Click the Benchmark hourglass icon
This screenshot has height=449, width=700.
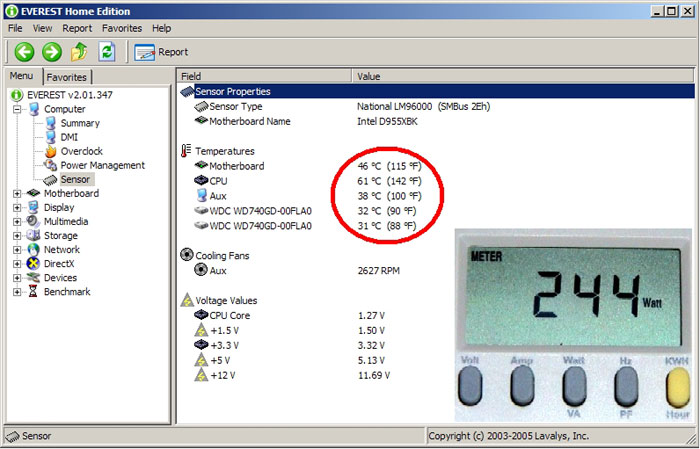click(33, 292)
